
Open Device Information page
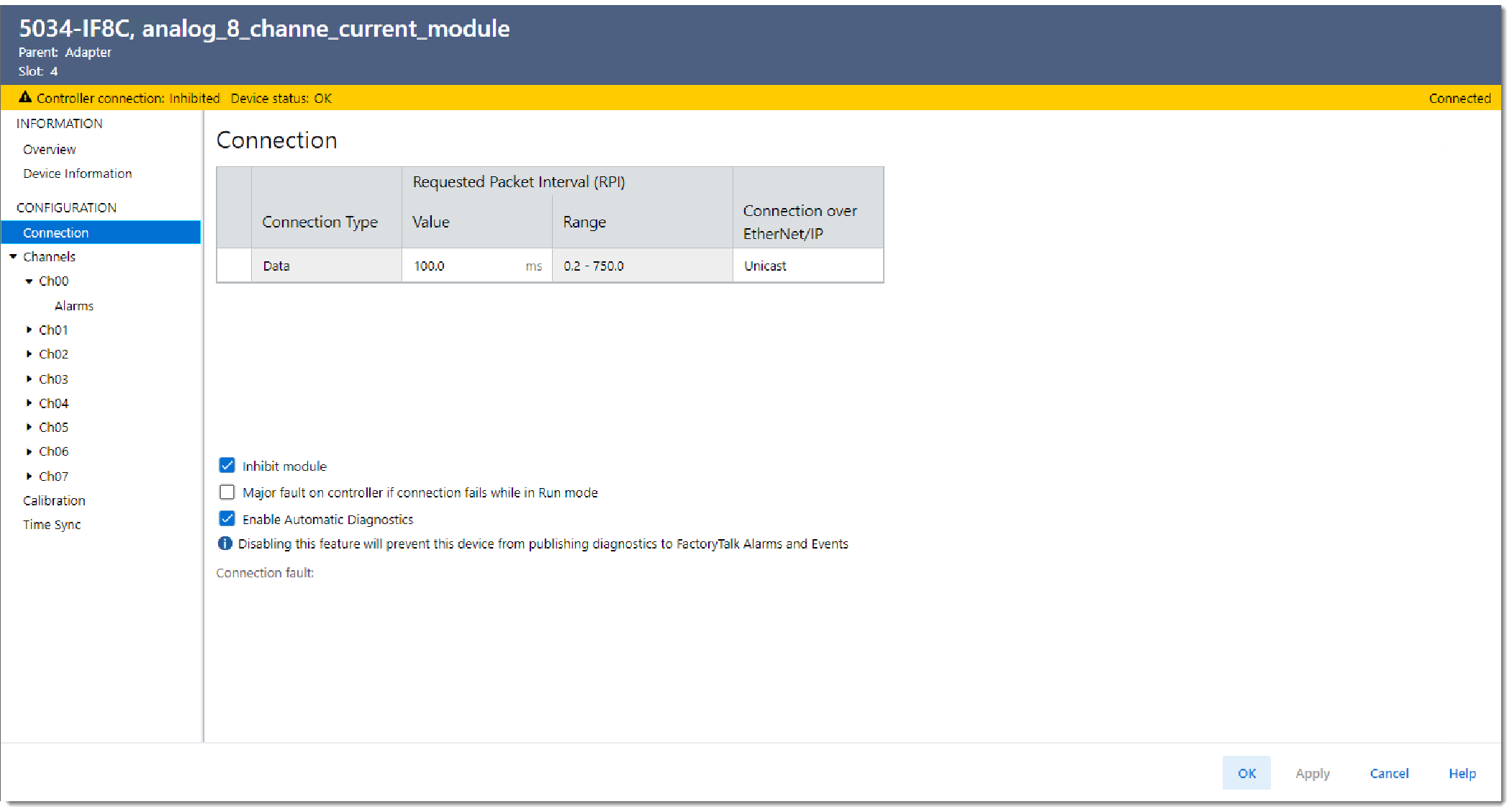tap(77, 173)
